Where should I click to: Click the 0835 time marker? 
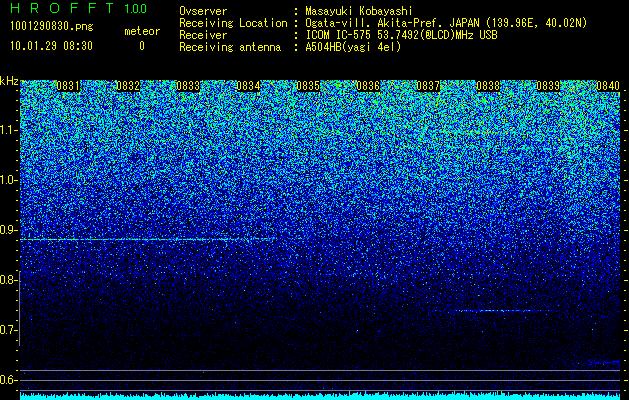tap(308, 86)
